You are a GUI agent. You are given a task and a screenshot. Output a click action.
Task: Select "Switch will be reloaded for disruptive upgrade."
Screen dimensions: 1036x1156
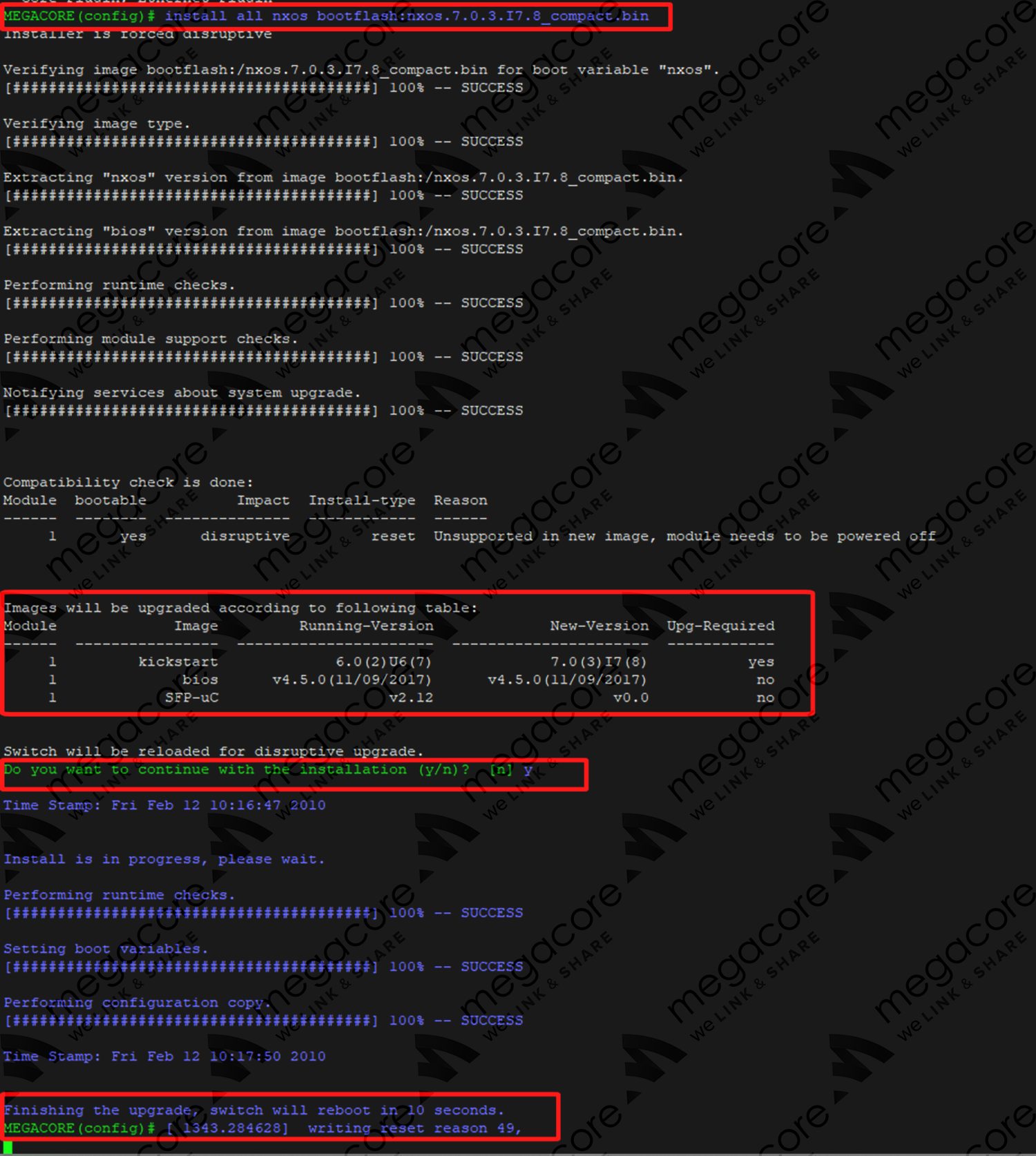(x=213, y=752)
